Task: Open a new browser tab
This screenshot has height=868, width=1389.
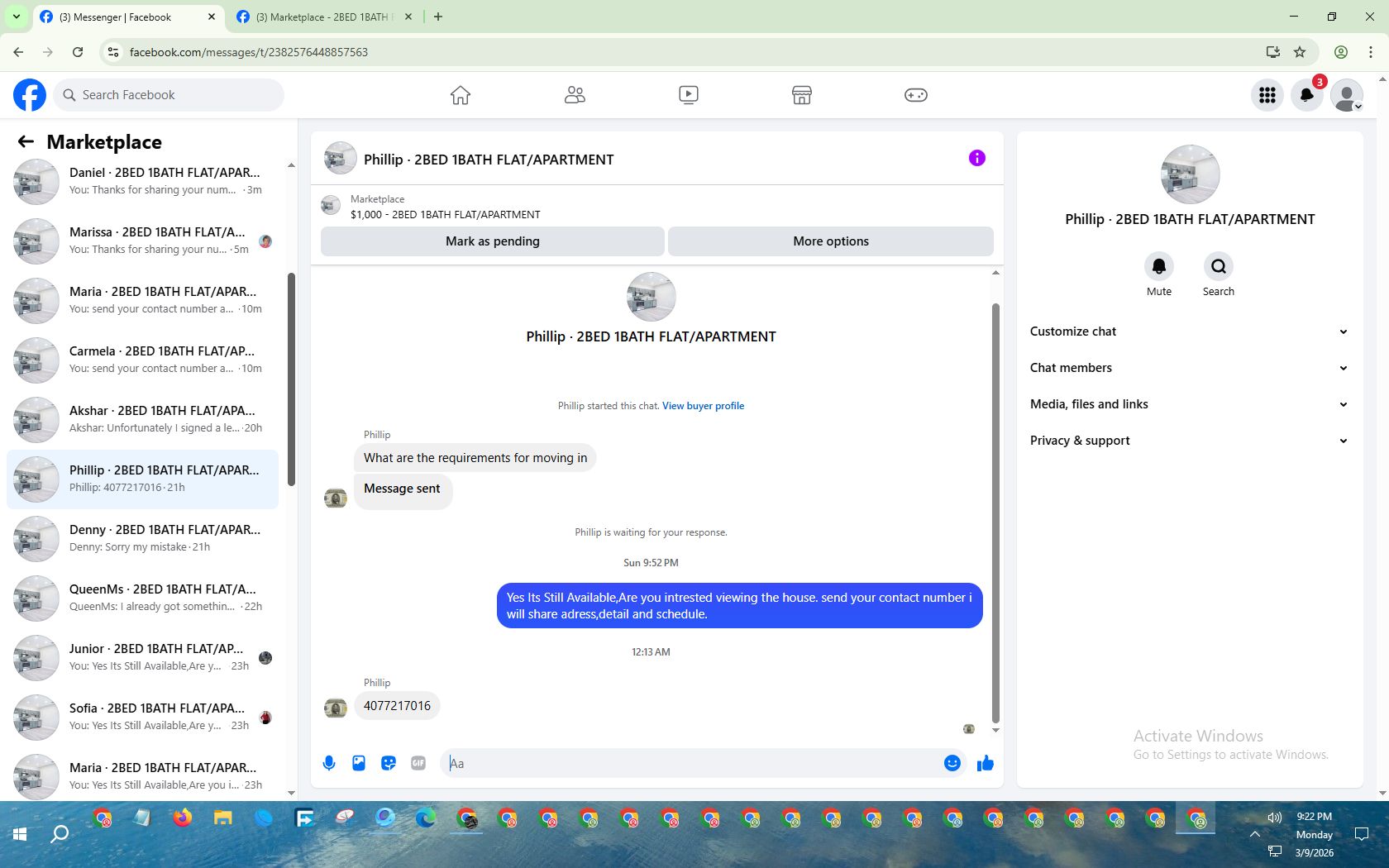Action: pyautogui.click(x=438, y=17)
